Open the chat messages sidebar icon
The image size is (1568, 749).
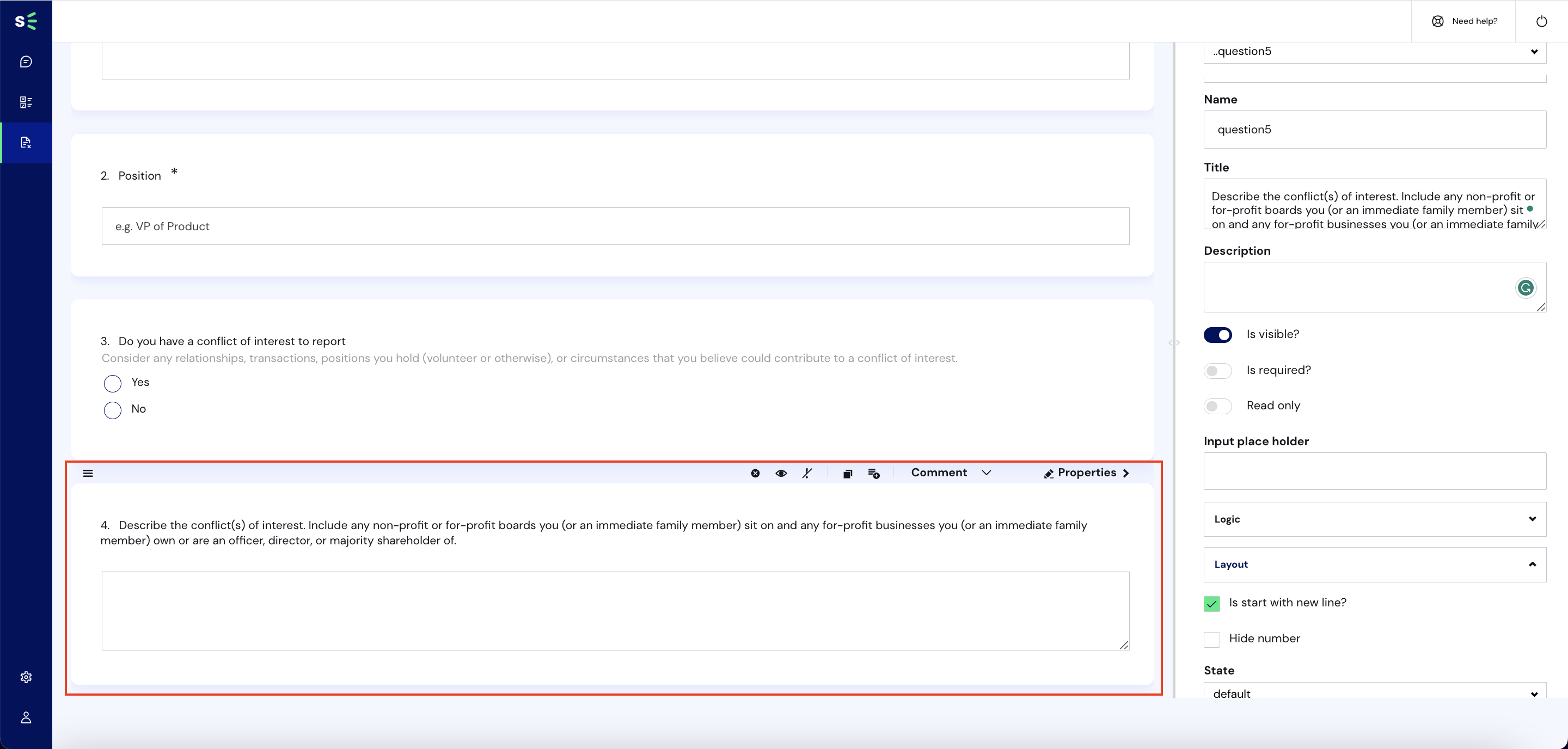click(x=26, y=62)
